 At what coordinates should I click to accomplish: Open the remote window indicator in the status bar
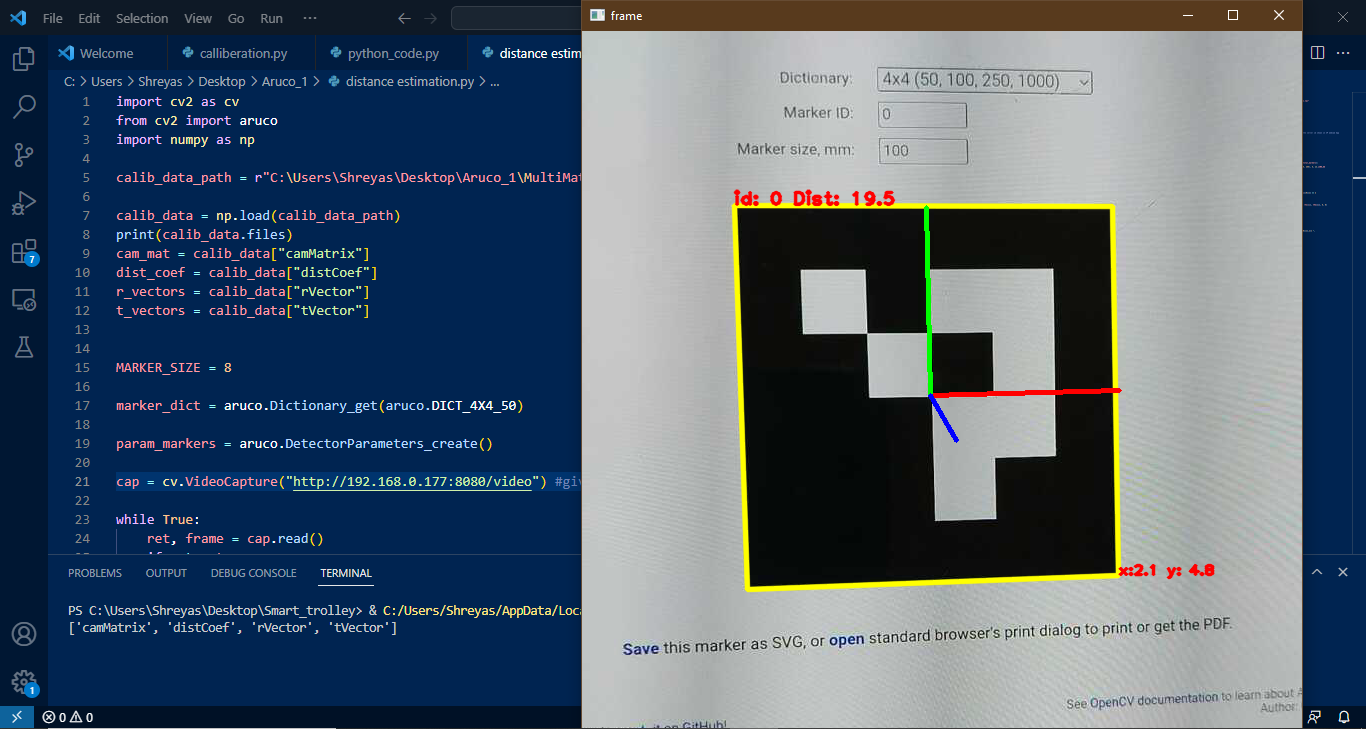[x=16, y=717]
